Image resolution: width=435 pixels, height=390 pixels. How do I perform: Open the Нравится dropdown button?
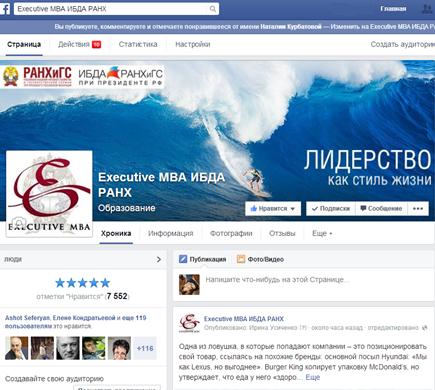[273, 209]
